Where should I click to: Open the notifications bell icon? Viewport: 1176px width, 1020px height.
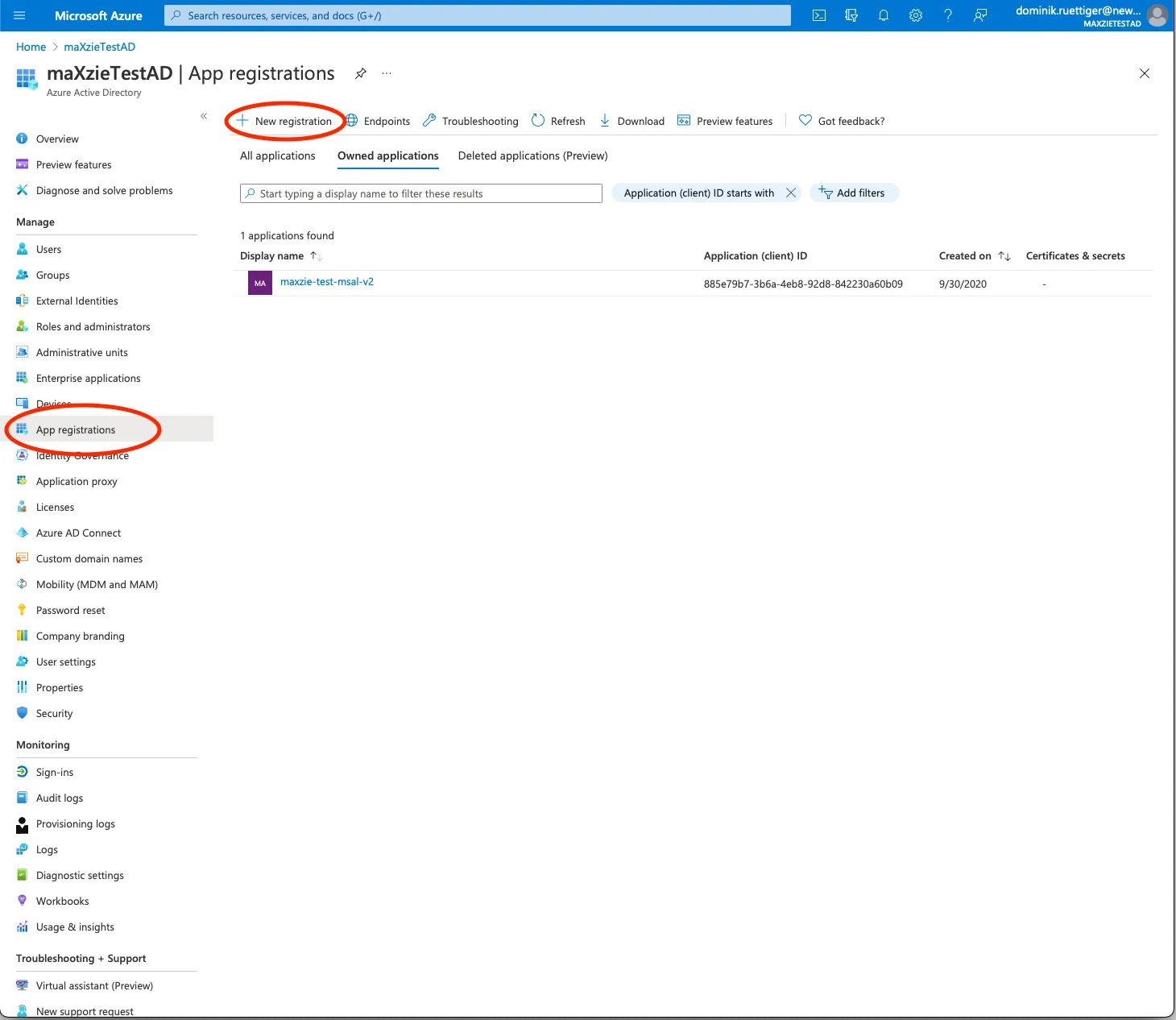coord(884,15)
